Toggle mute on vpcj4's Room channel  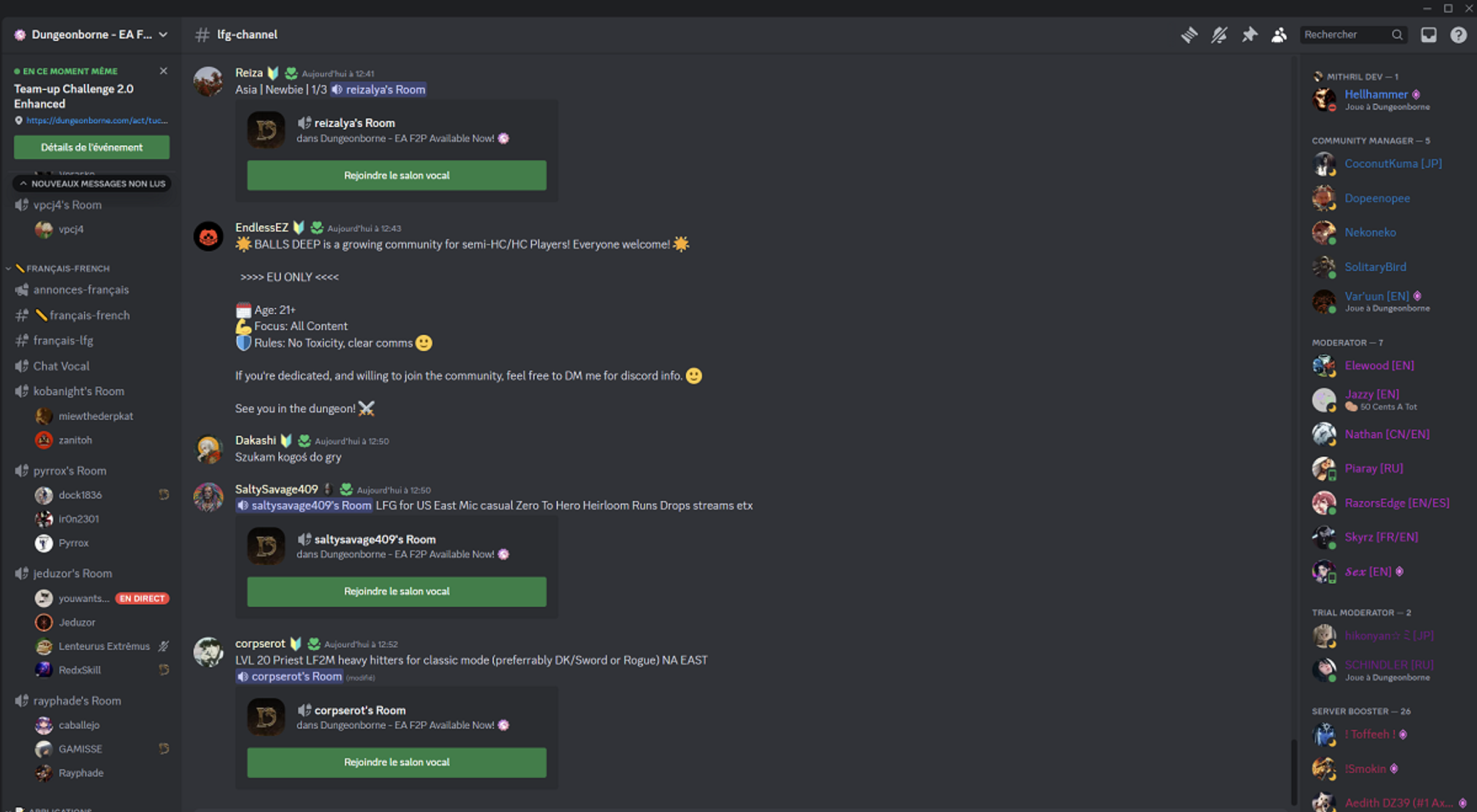point(22,205)
